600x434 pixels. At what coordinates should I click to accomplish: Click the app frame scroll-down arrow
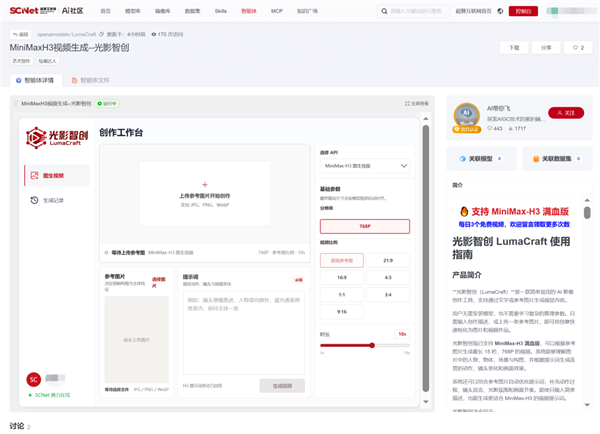click(x=426, y=401)
